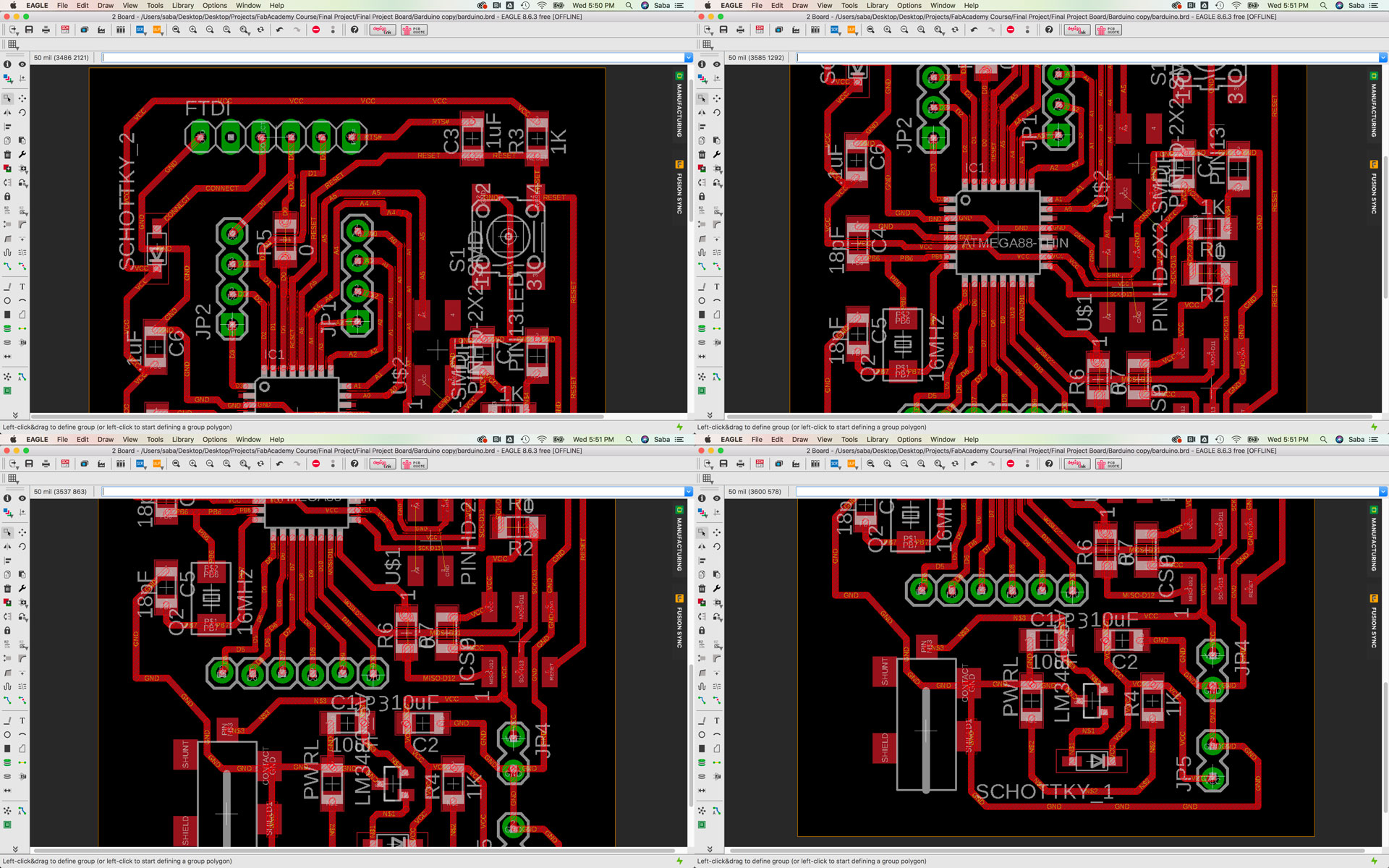
Task: Toggle the FUSION SYNC side panel in bottom-left window
Action: [x=679, y=622]
